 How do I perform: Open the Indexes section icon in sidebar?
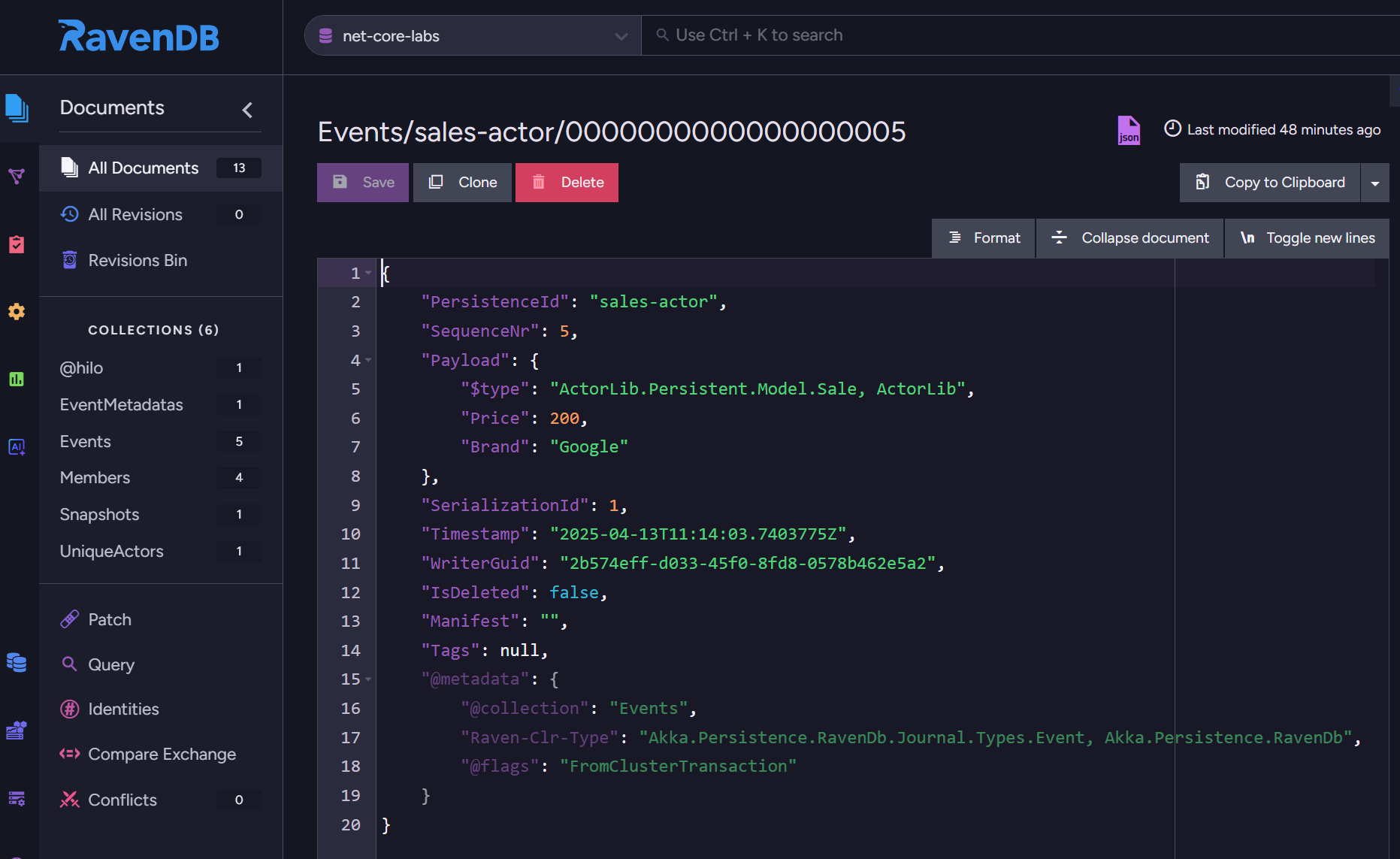pyautogui.click(x=17, y=177)
